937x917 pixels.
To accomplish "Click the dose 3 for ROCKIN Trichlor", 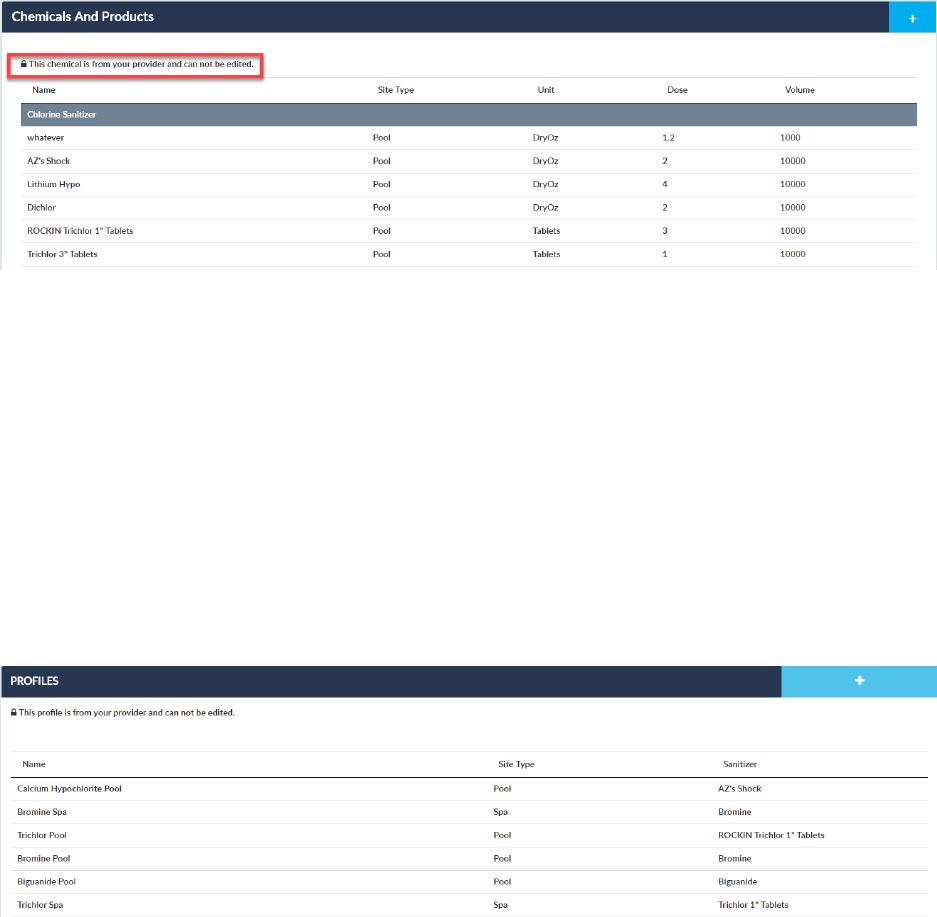I will tap(665, 231).
